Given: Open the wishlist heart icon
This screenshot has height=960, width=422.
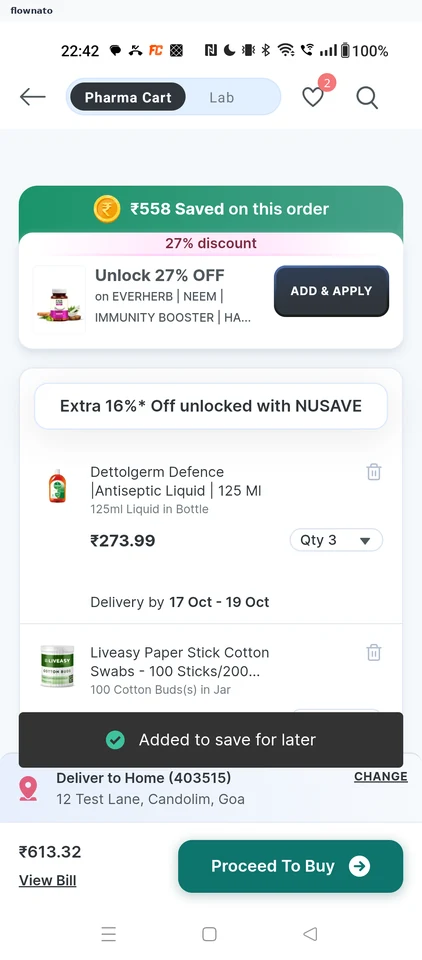Looking at the screenshot, I should 313,97.
